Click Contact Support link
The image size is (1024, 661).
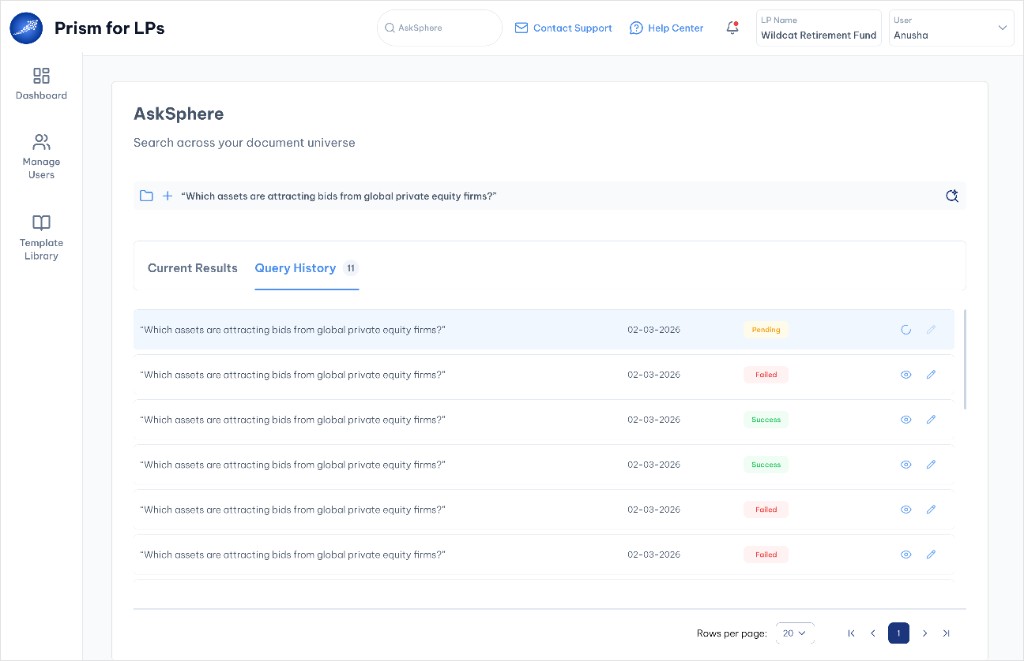click(563, 28)
